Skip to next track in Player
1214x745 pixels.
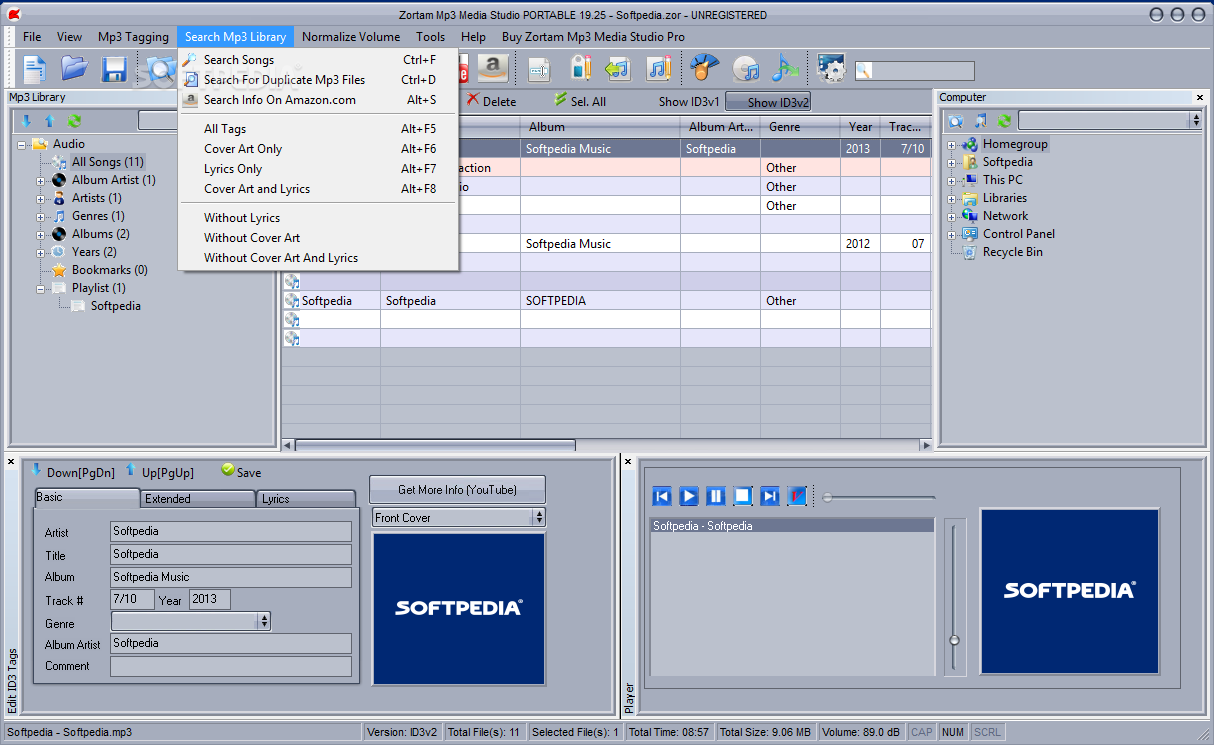click(x=770, y=496)
